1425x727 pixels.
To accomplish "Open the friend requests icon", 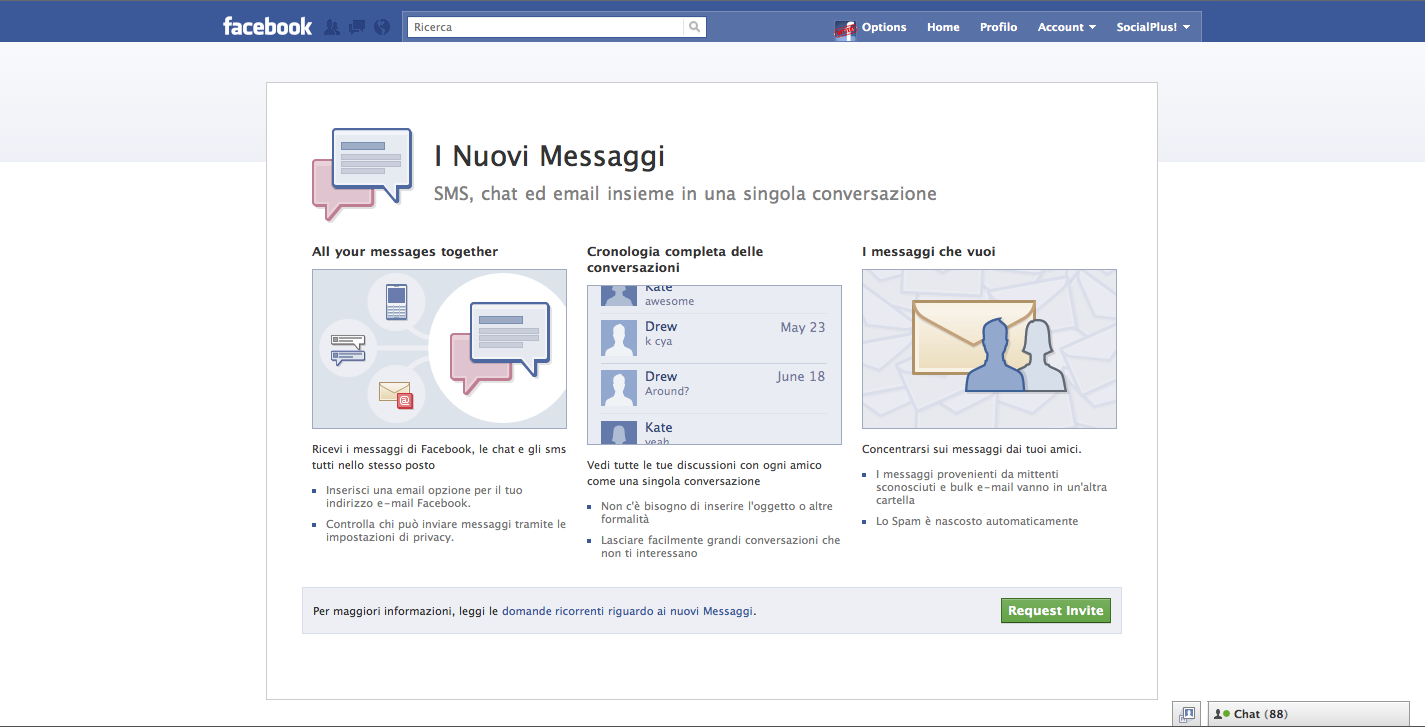I will tap(333, 27).
